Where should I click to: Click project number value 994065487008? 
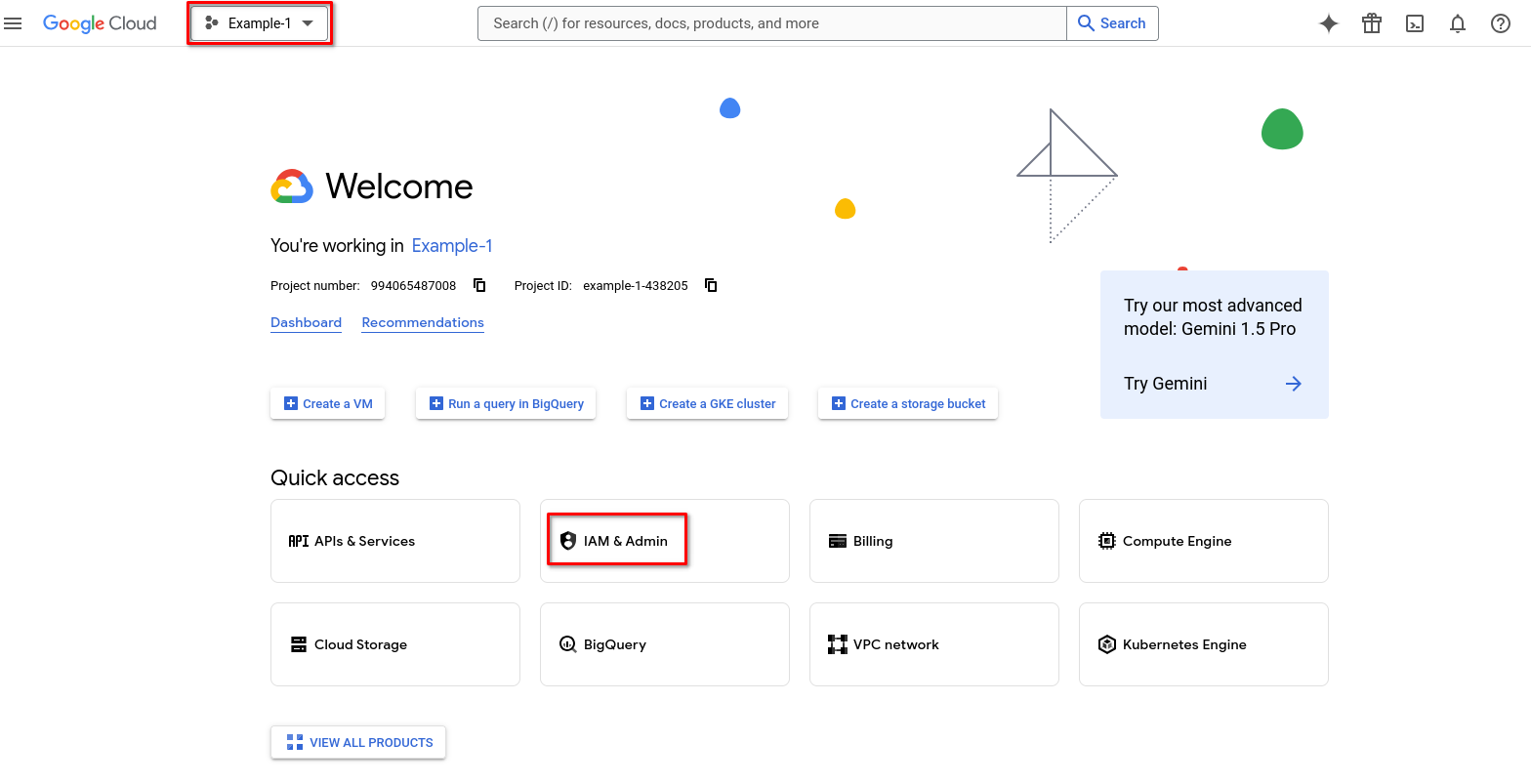coord(413,286)
